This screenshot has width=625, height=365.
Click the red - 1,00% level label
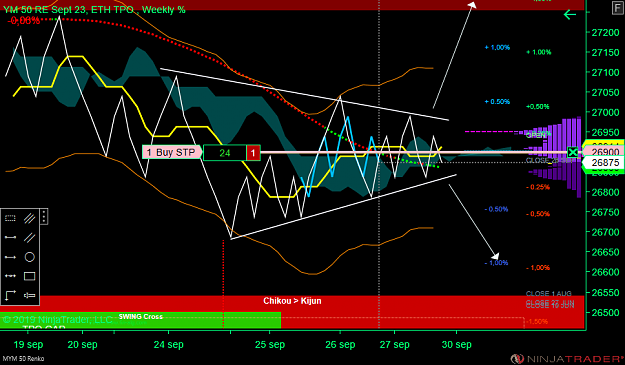pos(538,268)
